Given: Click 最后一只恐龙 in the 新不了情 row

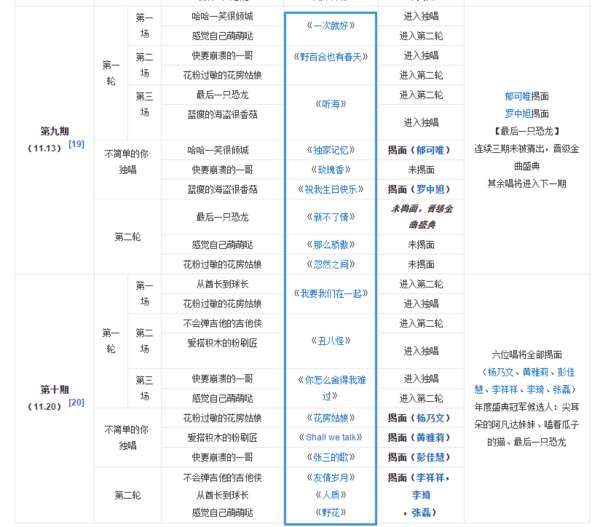Looking at the screenshot, I should (x=222, y=217).
